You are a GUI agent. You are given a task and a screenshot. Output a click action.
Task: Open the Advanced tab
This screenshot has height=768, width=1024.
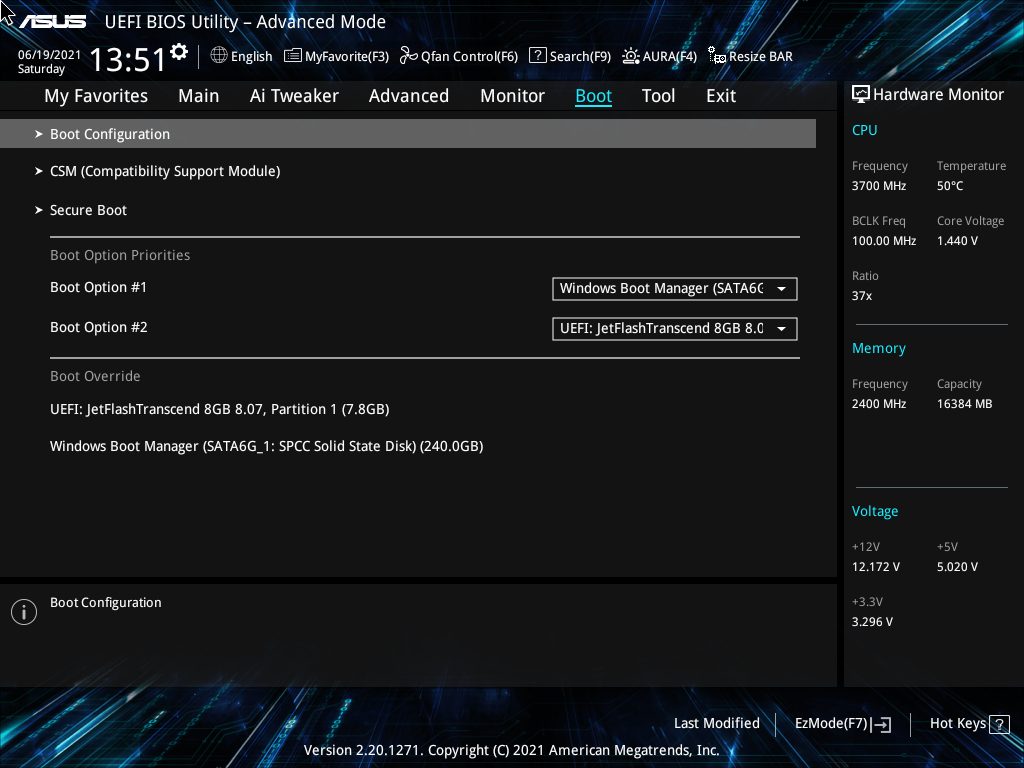click(409, 95)
